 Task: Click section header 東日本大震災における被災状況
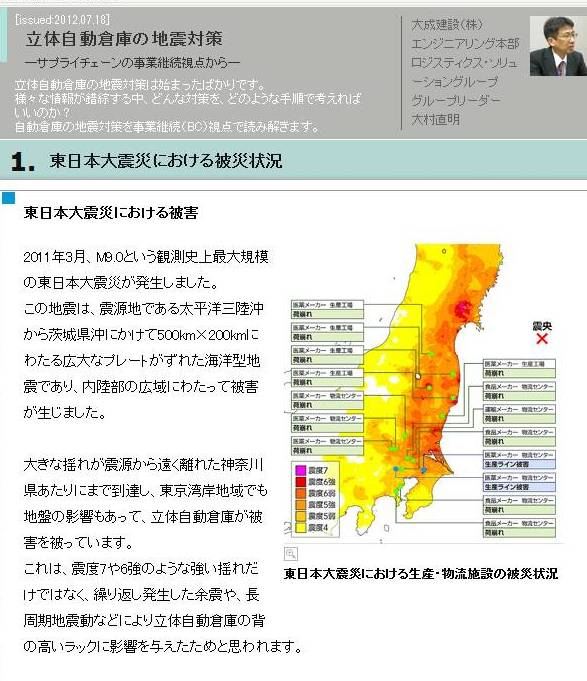point(166,161)
